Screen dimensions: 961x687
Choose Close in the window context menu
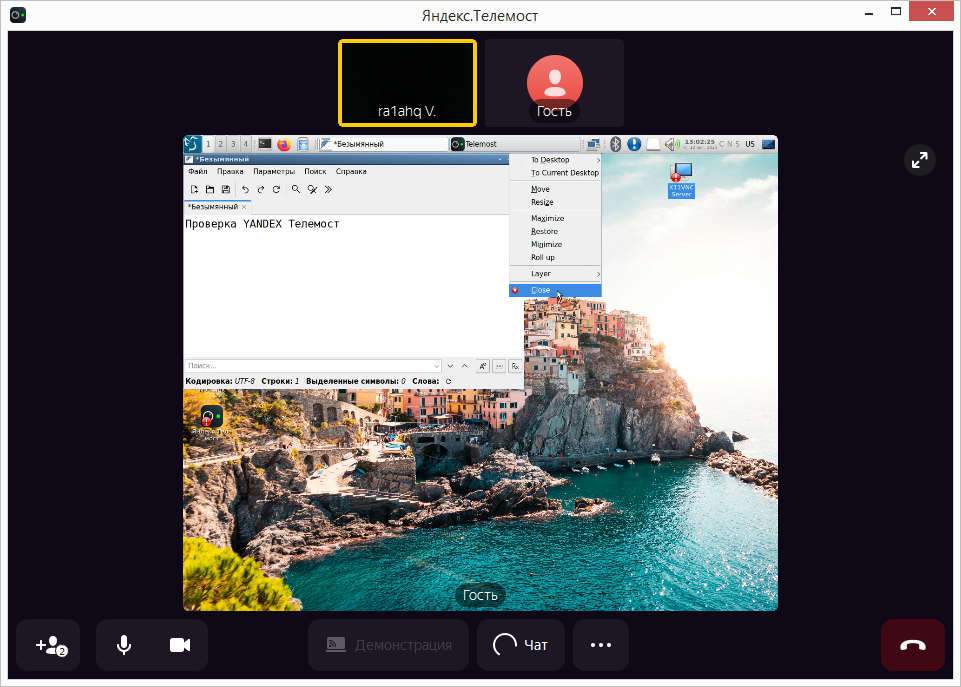(x=555, y=290)
